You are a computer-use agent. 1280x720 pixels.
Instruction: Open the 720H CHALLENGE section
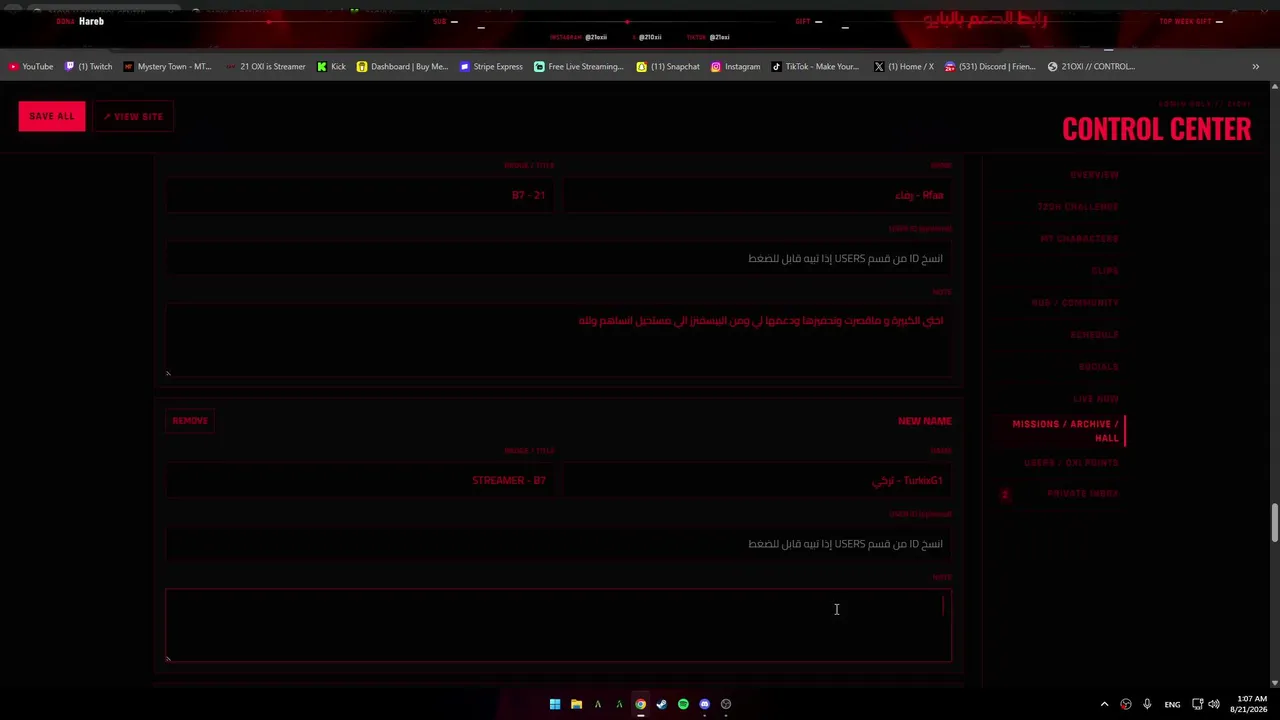(x=1077, y=207)
